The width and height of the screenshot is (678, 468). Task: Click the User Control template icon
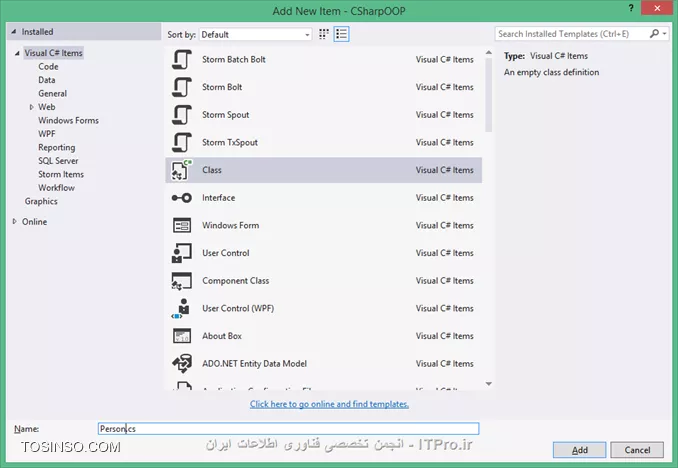(182, 253)
